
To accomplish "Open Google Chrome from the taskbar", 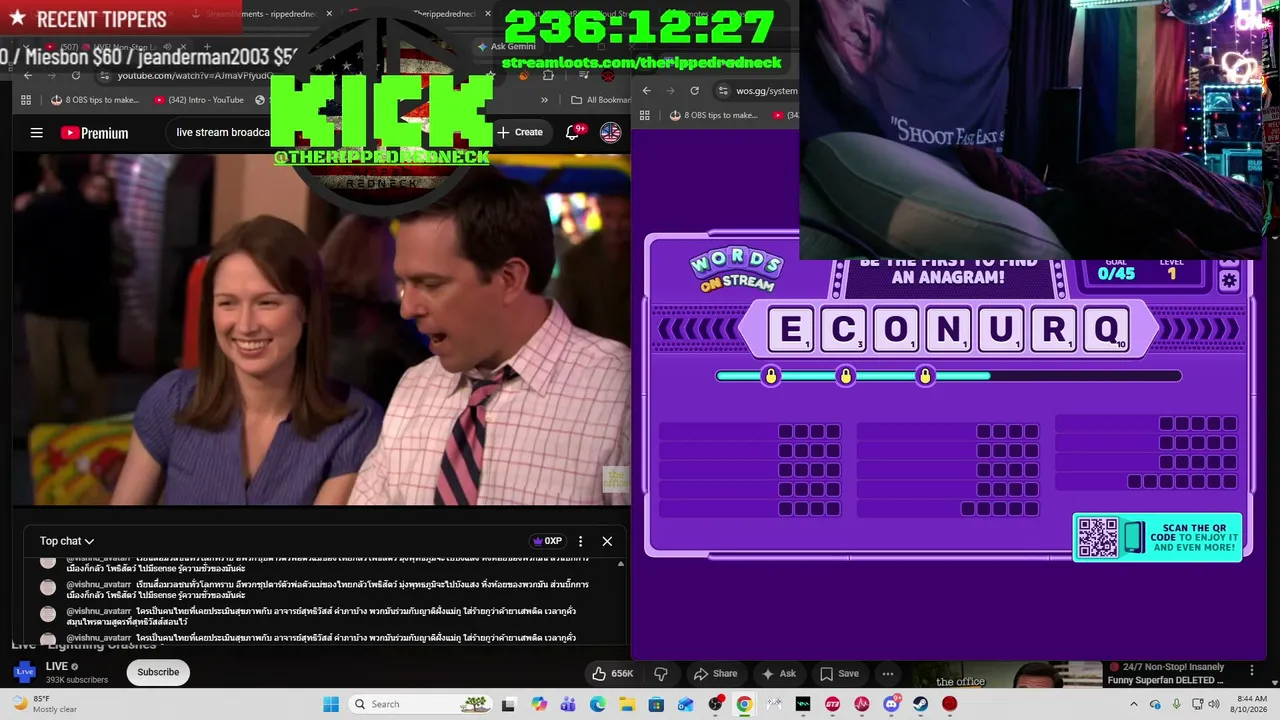I will tap(744, 704).
